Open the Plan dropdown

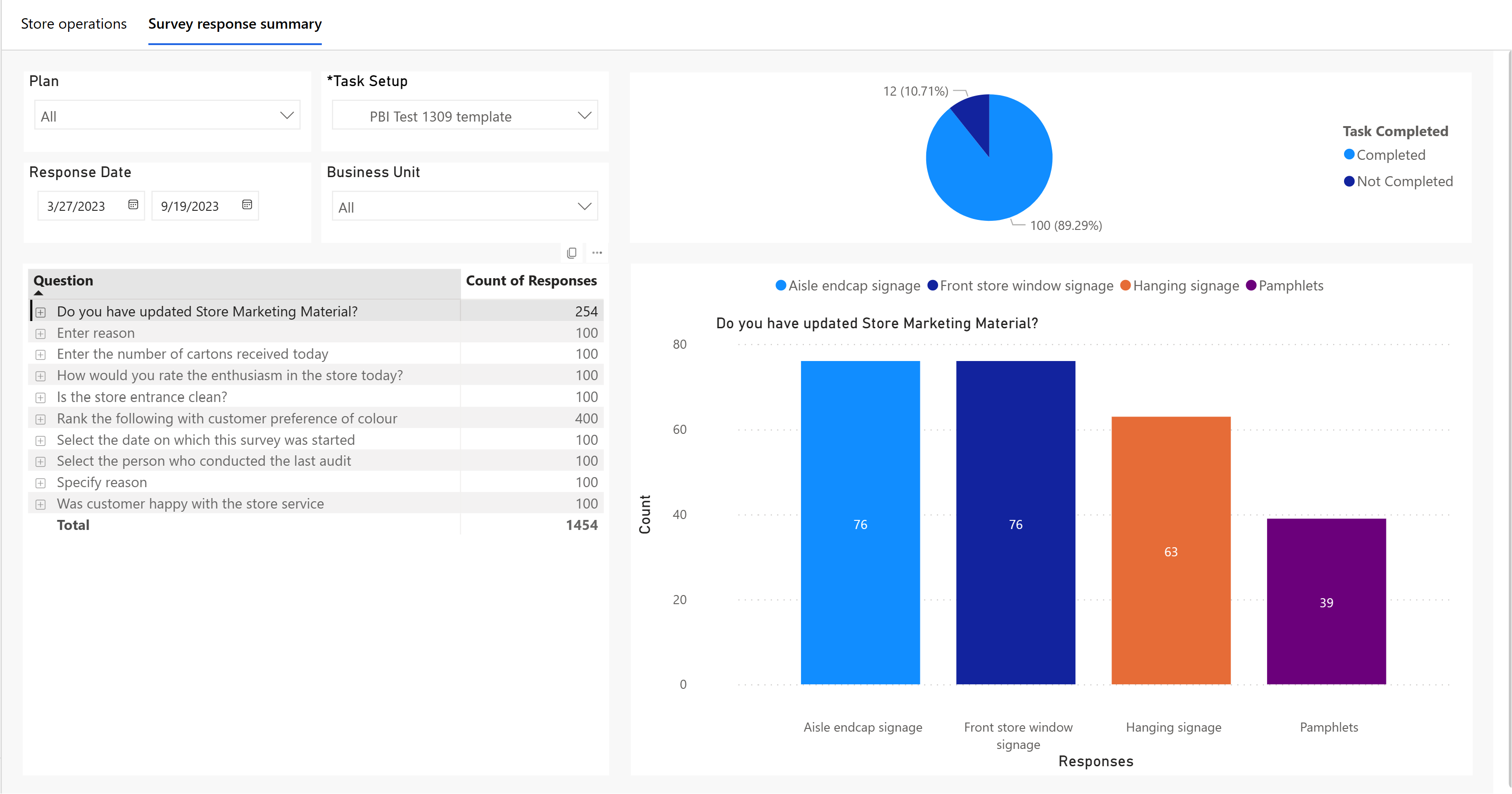(x=167, y=116)
